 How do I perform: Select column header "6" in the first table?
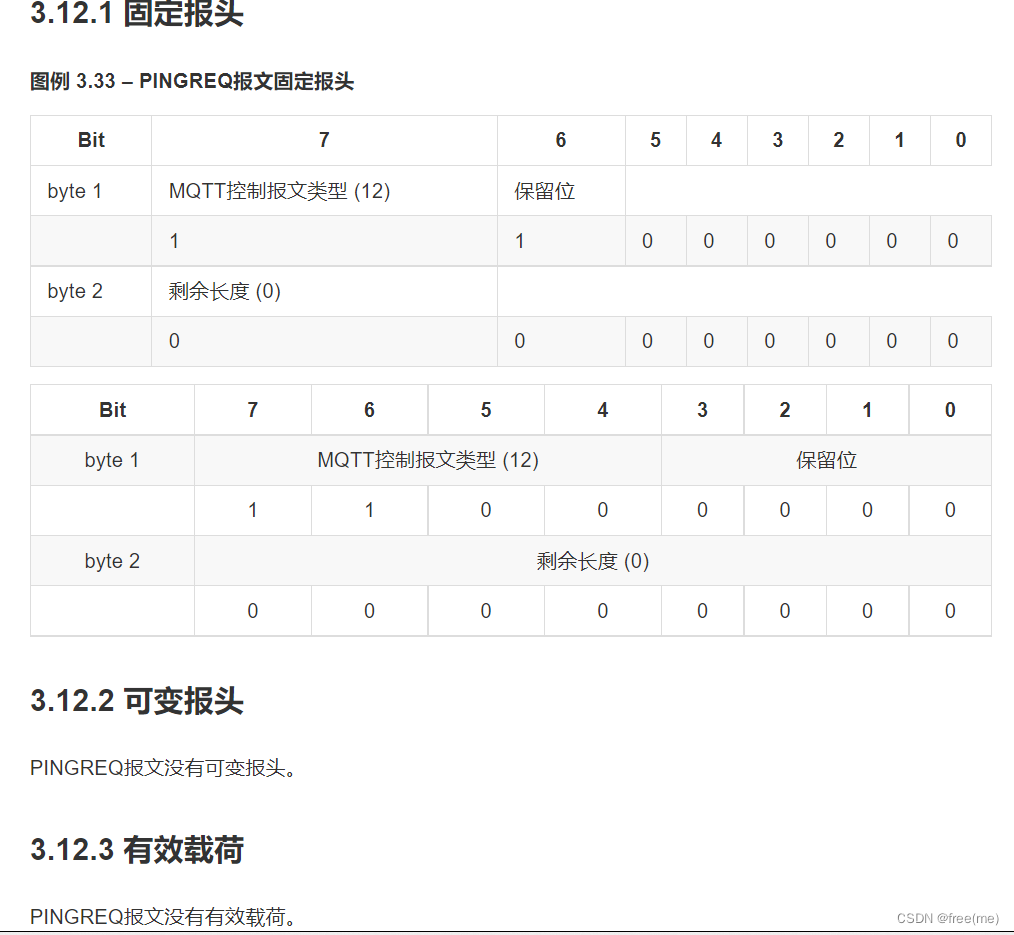click(561, 140)
